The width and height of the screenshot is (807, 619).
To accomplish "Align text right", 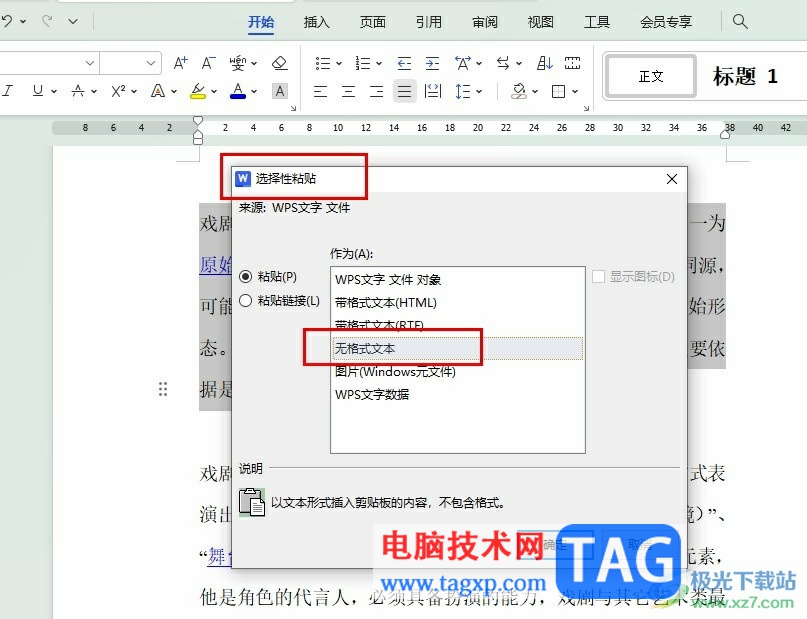I will click(x=377, y=92).
